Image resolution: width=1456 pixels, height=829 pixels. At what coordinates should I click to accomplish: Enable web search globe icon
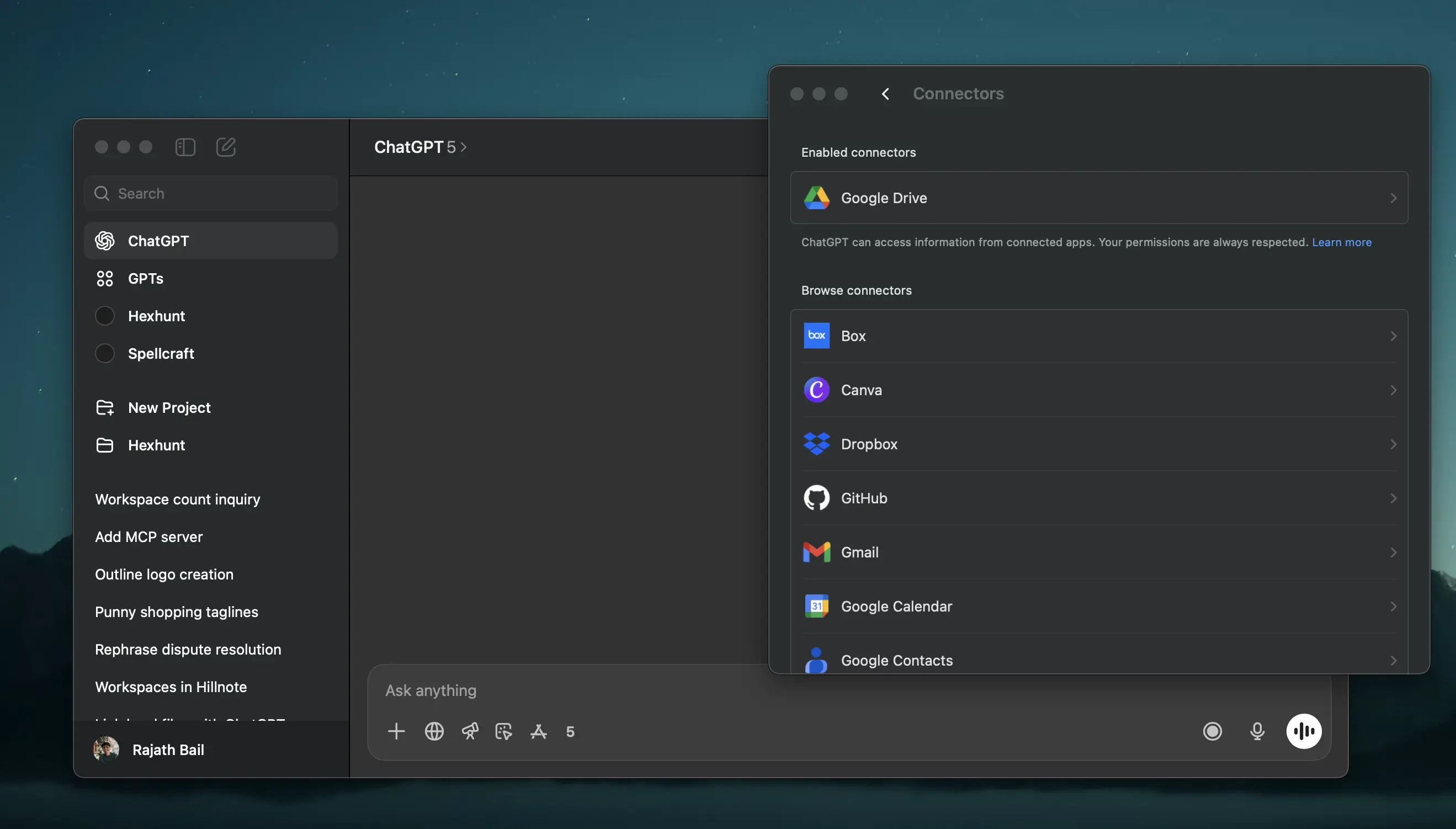pos(434,731)
